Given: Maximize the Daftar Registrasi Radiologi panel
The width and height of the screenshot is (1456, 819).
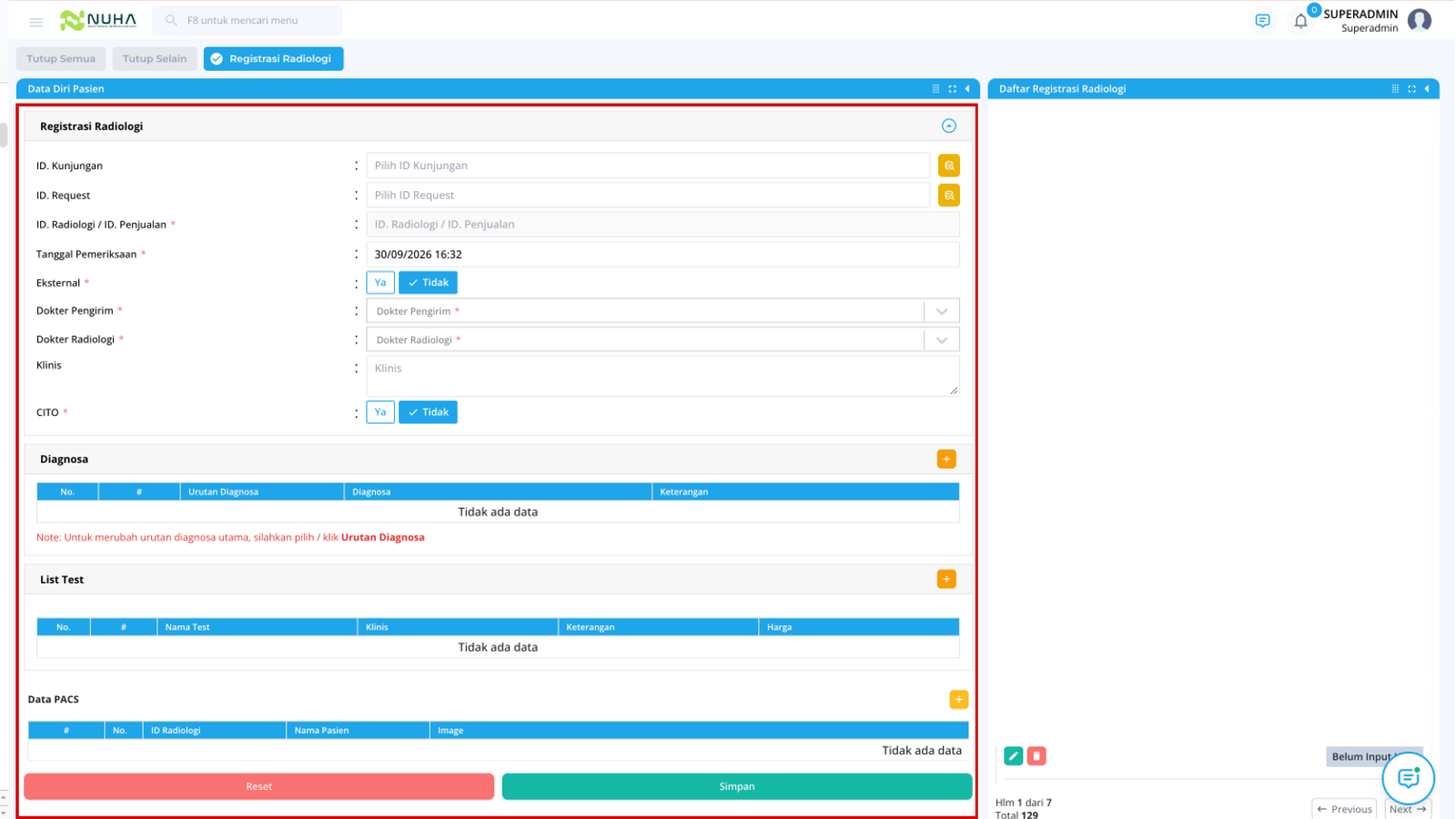Looking at the screenshot, I should pos(1411,89).
